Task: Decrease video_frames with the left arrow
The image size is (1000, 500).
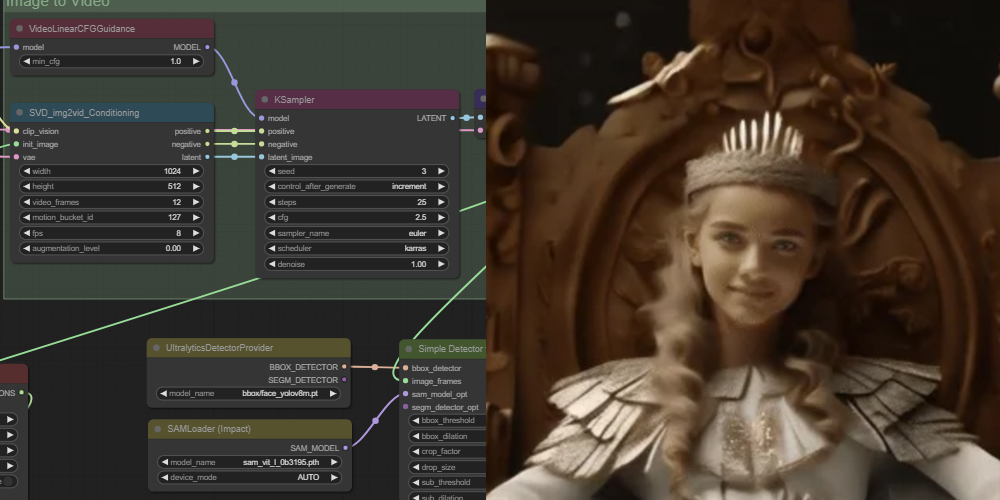Action: point(26,202)
